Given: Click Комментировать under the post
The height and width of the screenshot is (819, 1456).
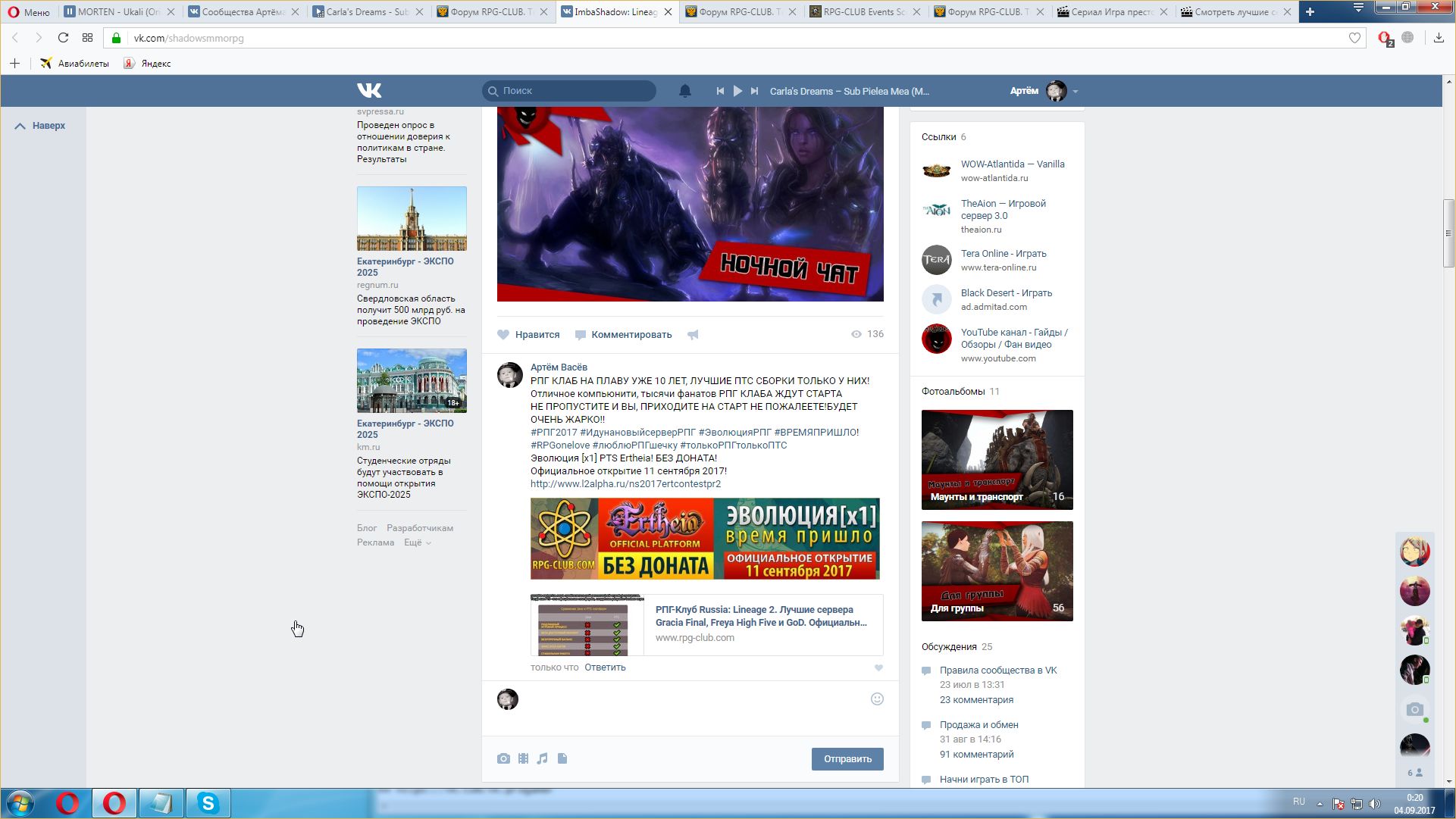Looking at the screenshot, I should pos(623,335).
